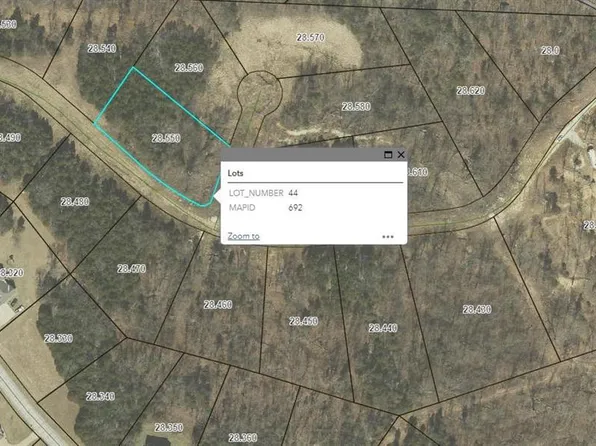
Task: Select parcel labeled 28.440
Action: click(383, 328)
